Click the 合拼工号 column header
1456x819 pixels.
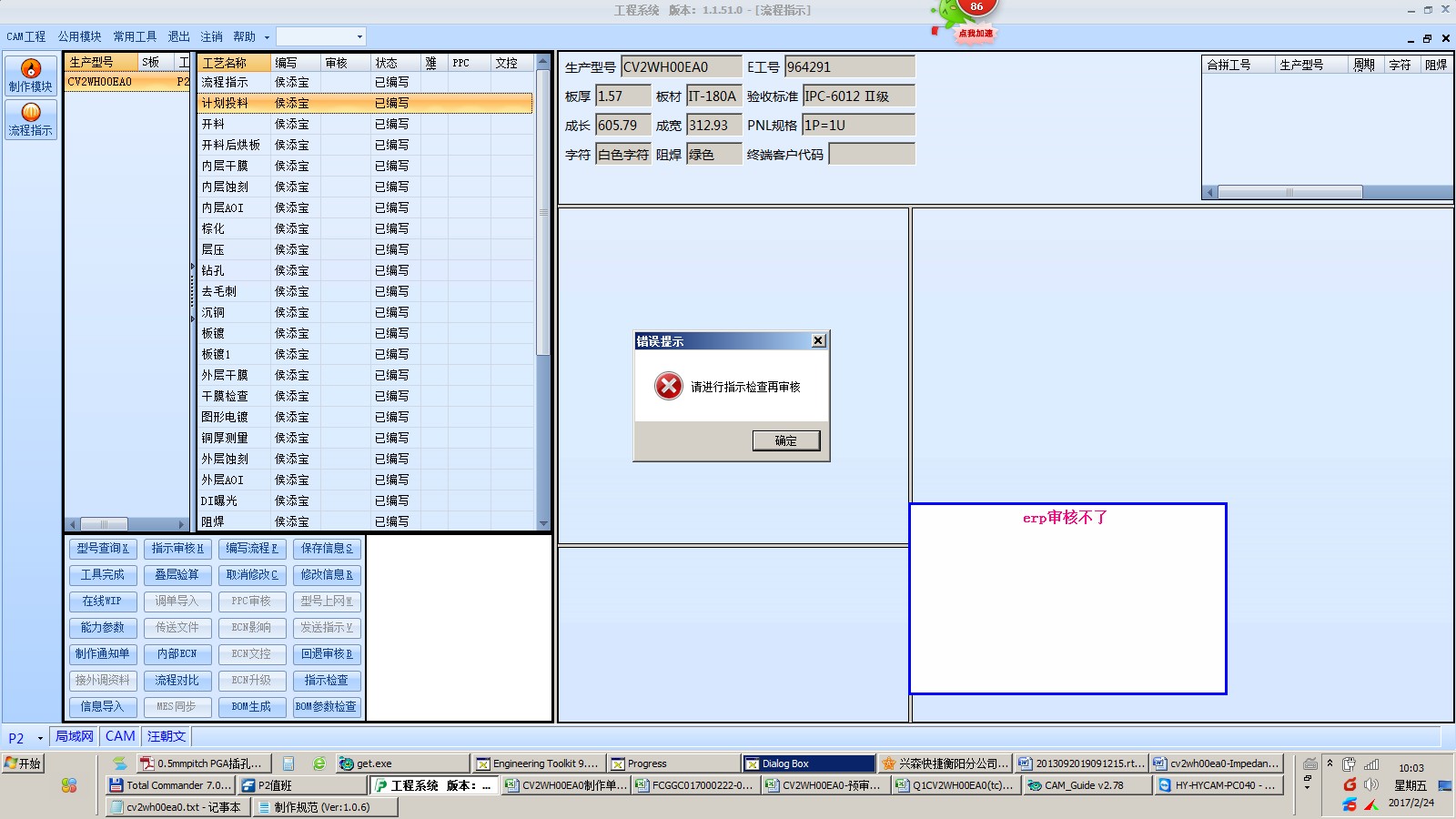point(1238,65)
